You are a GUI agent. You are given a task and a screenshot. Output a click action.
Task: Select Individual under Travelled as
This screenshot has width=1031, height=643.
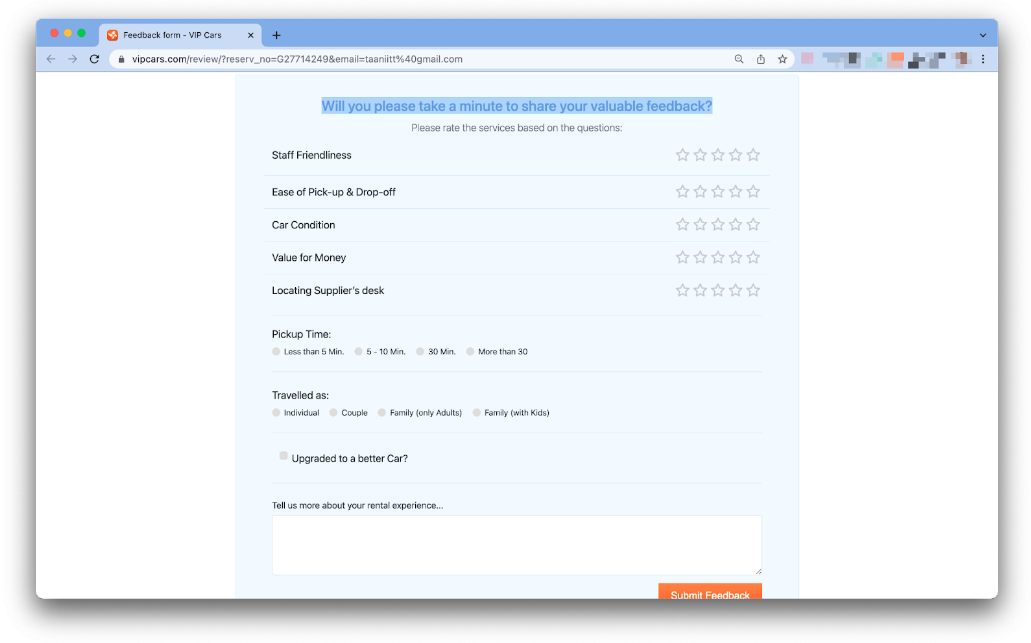(276, 413)
